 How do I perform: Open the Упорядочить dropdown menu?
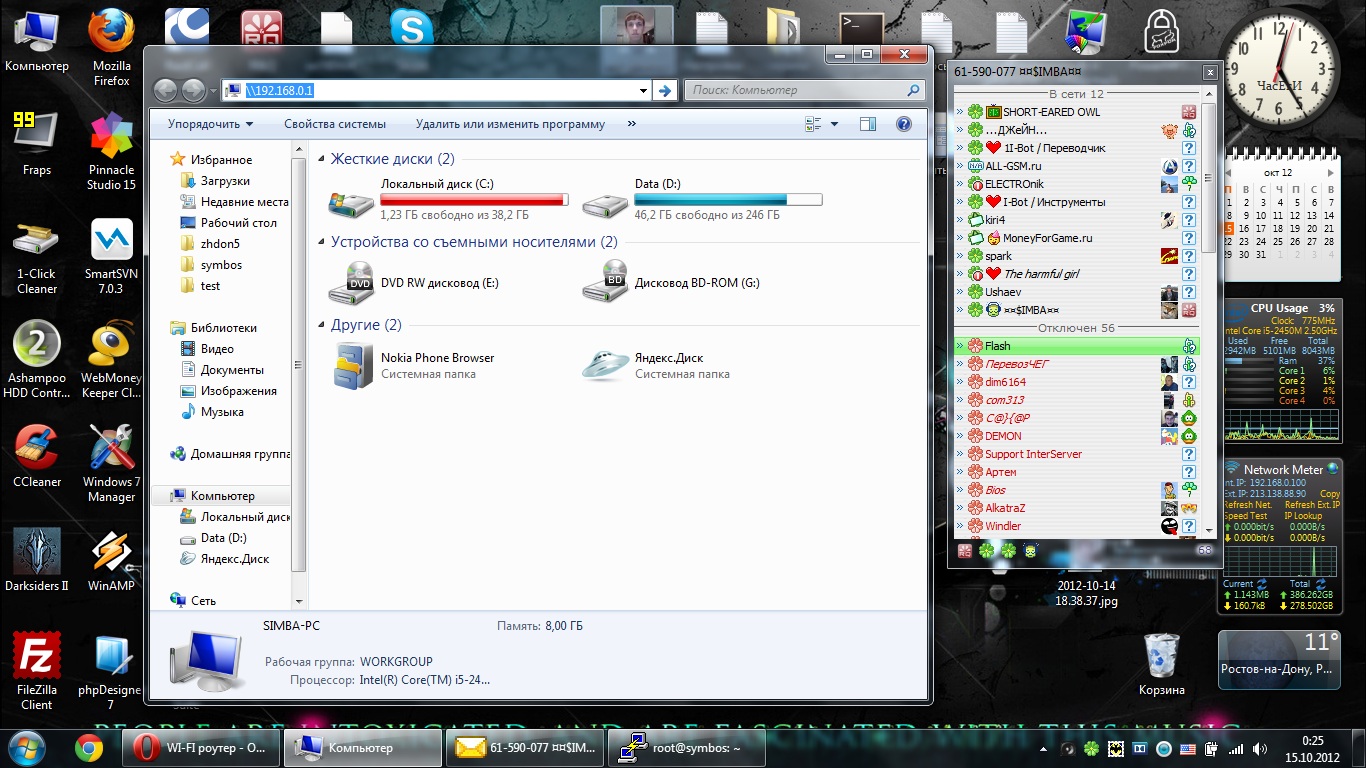210,124
